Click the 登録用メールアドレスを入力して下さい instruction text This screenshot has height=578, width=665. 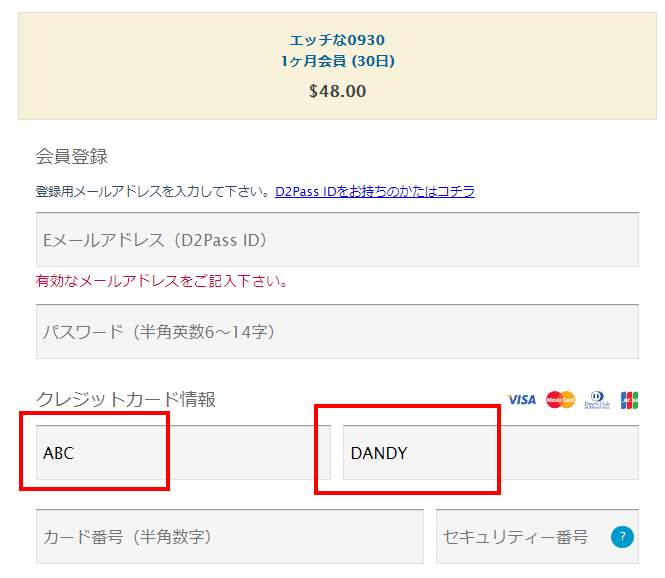coord(152,191)
